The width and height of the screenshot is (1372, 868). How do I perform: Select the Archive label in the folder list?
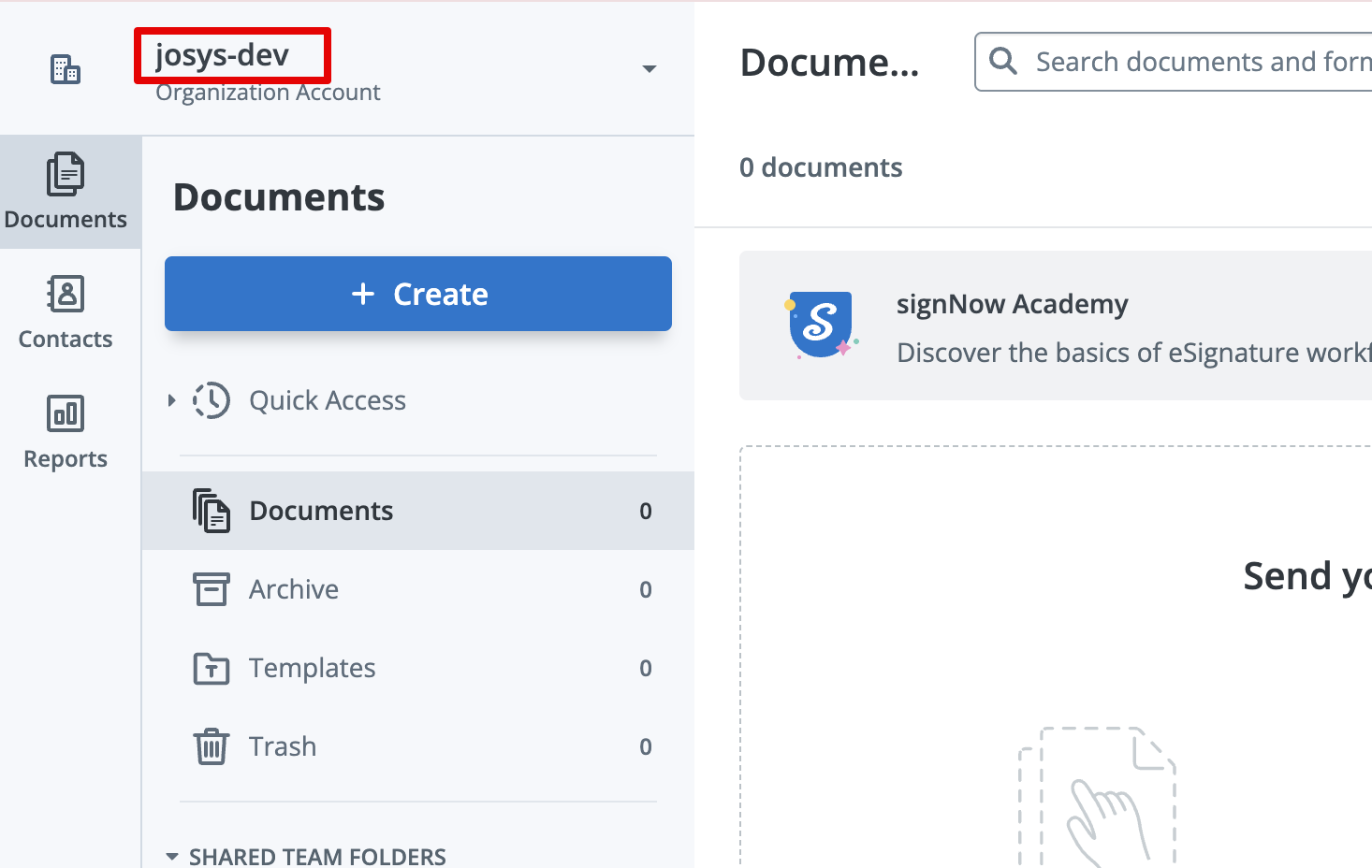pyautogui.click(x=294, y=589)
